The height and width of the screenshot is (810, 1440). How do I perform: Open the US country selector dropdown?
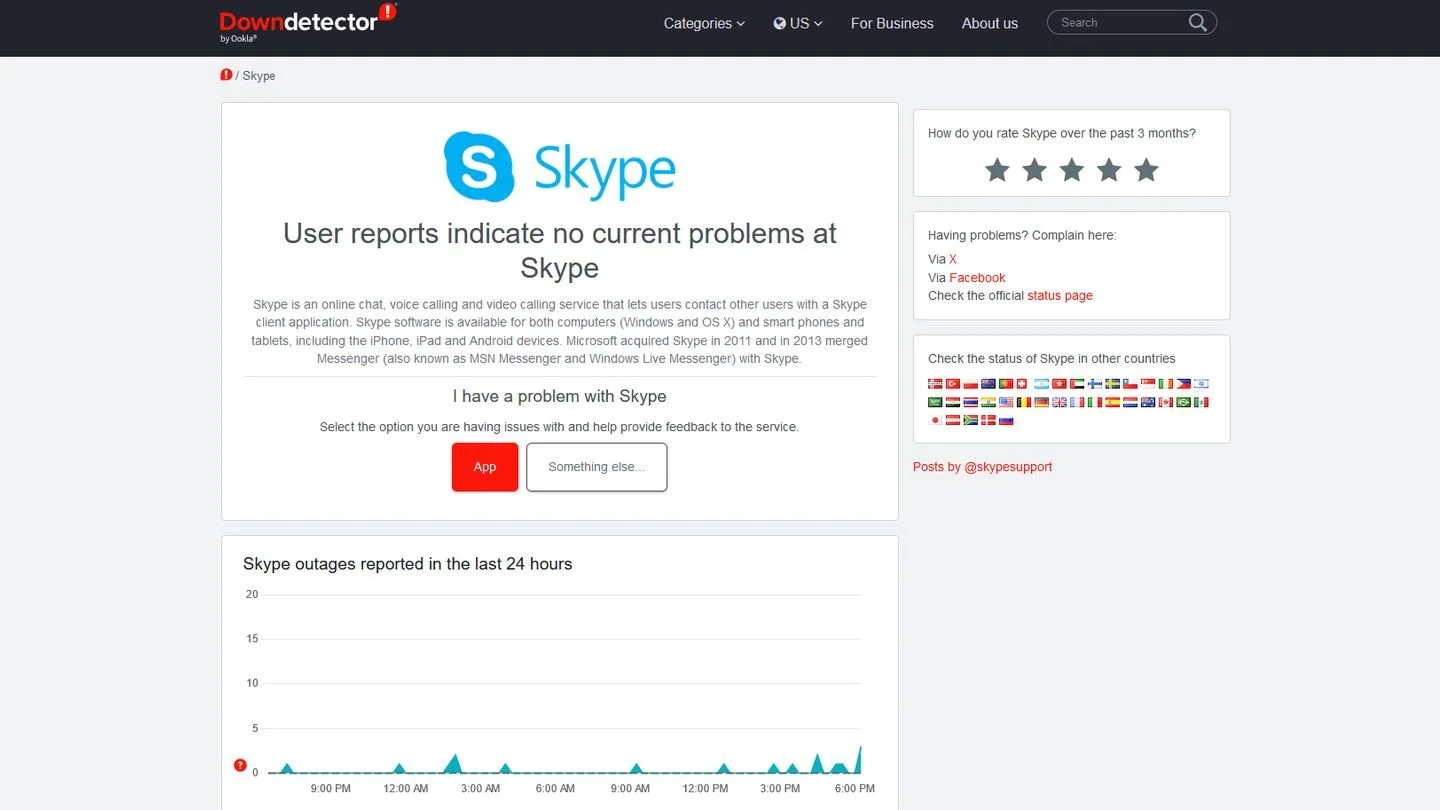pos(798,23)
